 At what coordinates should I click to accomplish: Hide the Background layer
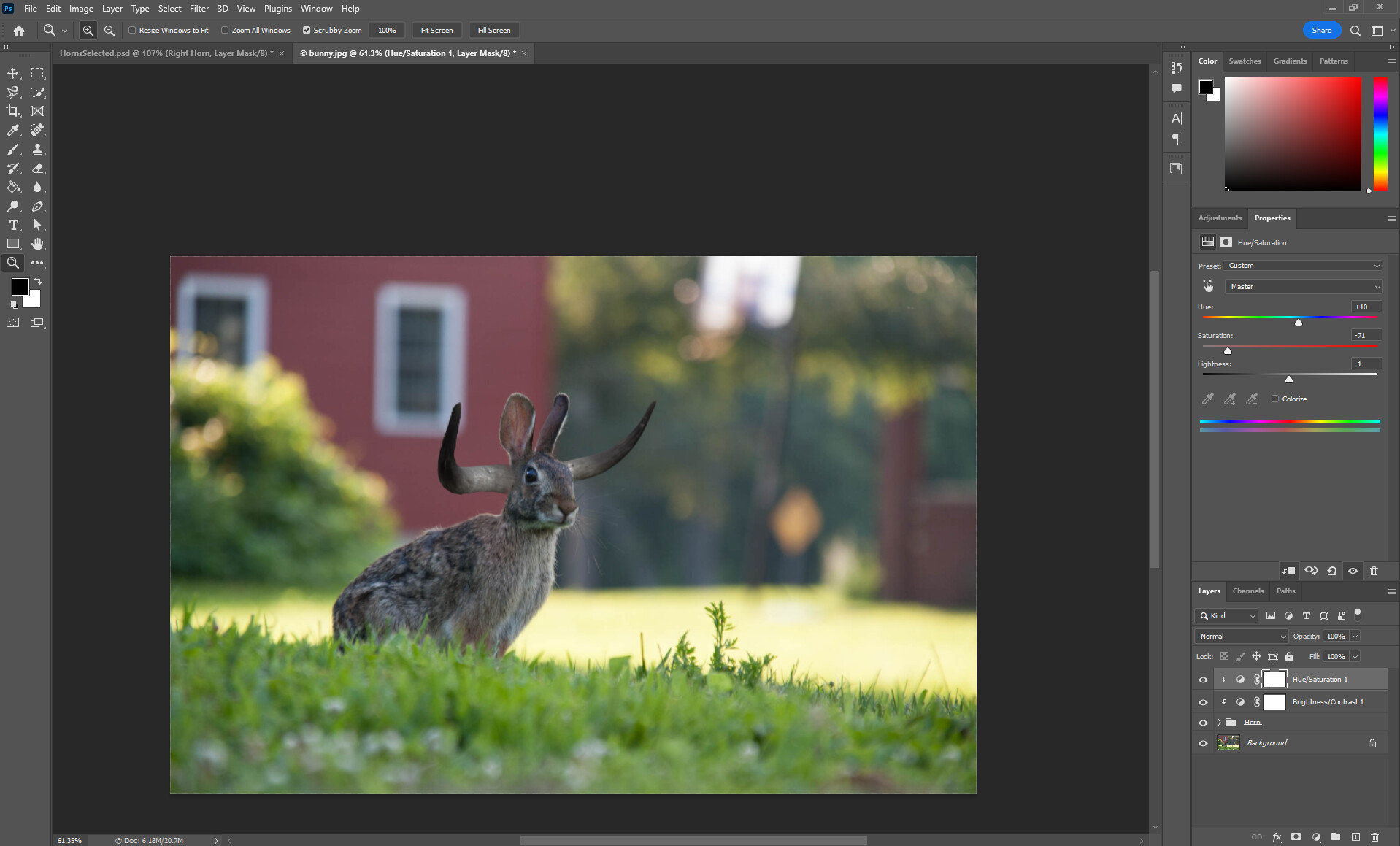[x=1203, y=743]
